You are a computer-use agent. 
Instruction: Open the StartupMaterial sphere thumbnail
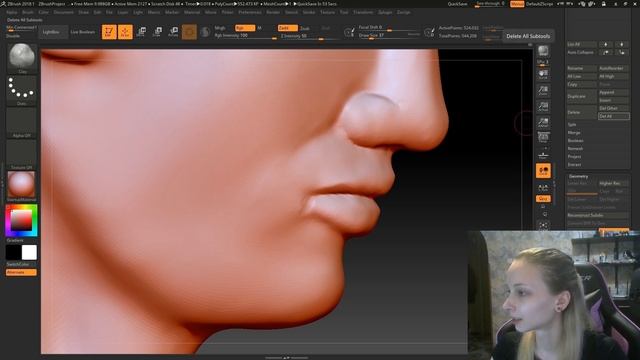point(22,187)
